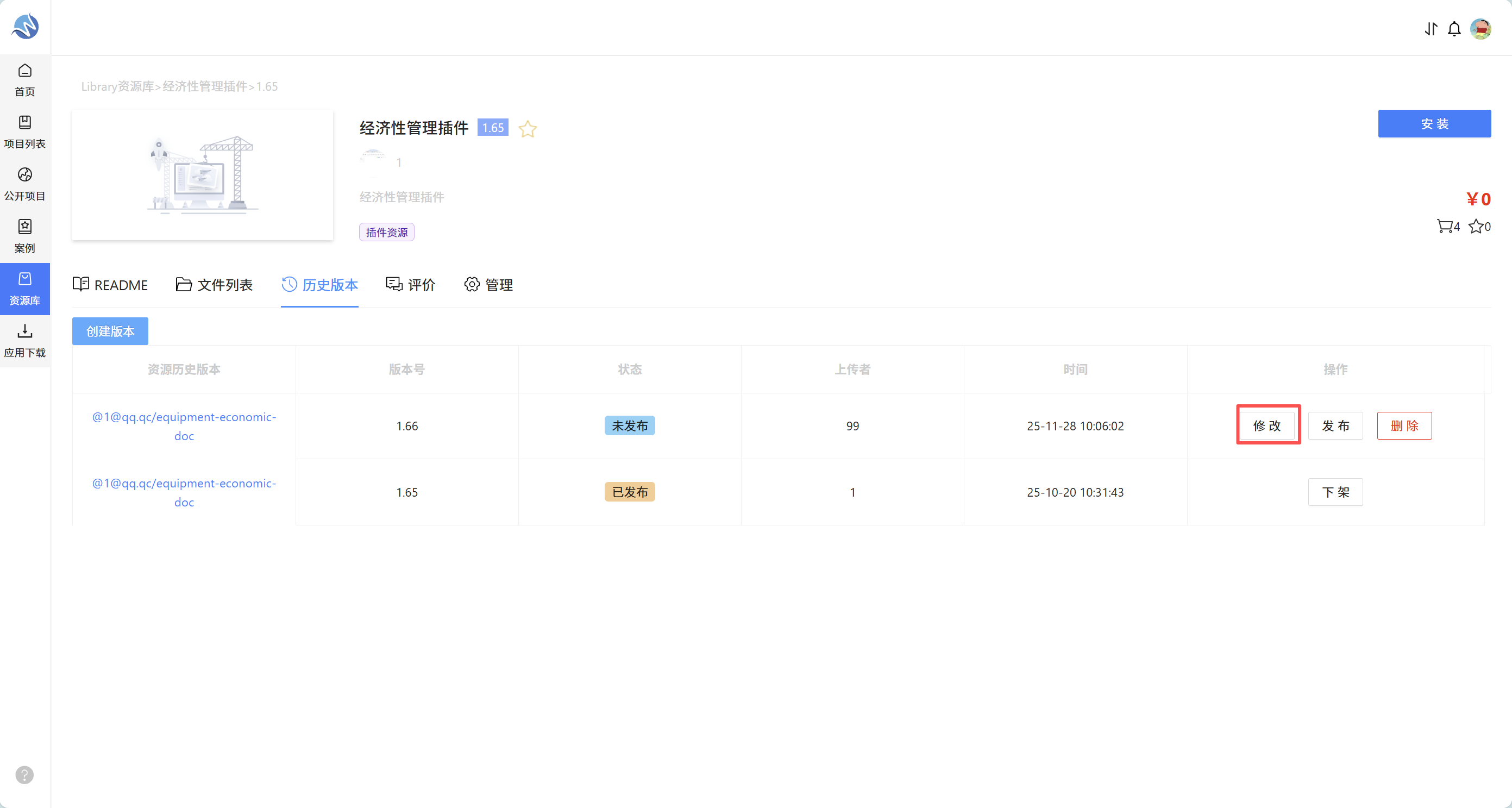This screenshot has width=1512, height=808.
Task: Click the 版本号 column header
Action: point(407,369)
